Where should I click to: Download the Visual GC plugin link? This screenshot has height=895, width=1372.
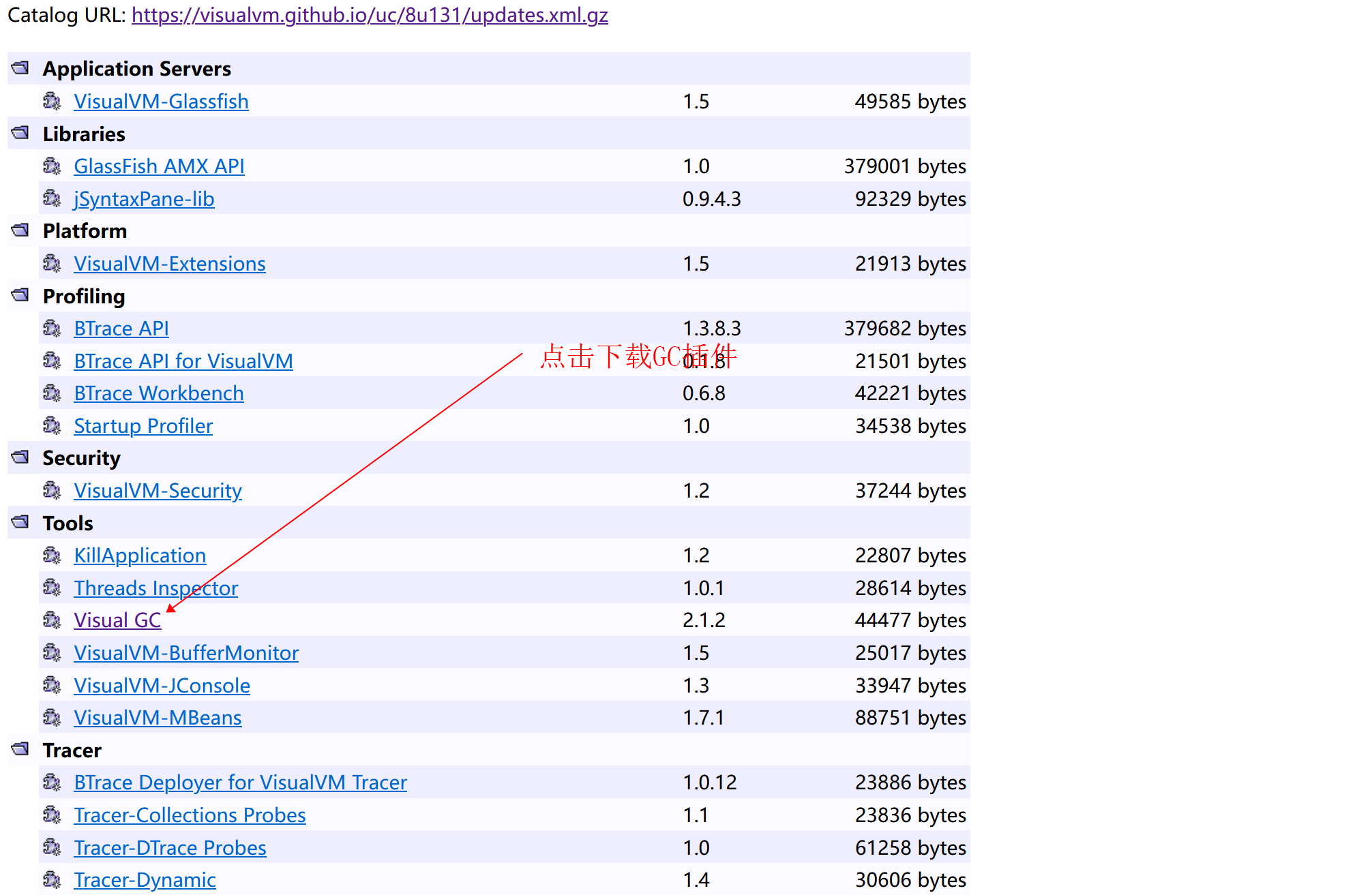(x=117, y=620)
